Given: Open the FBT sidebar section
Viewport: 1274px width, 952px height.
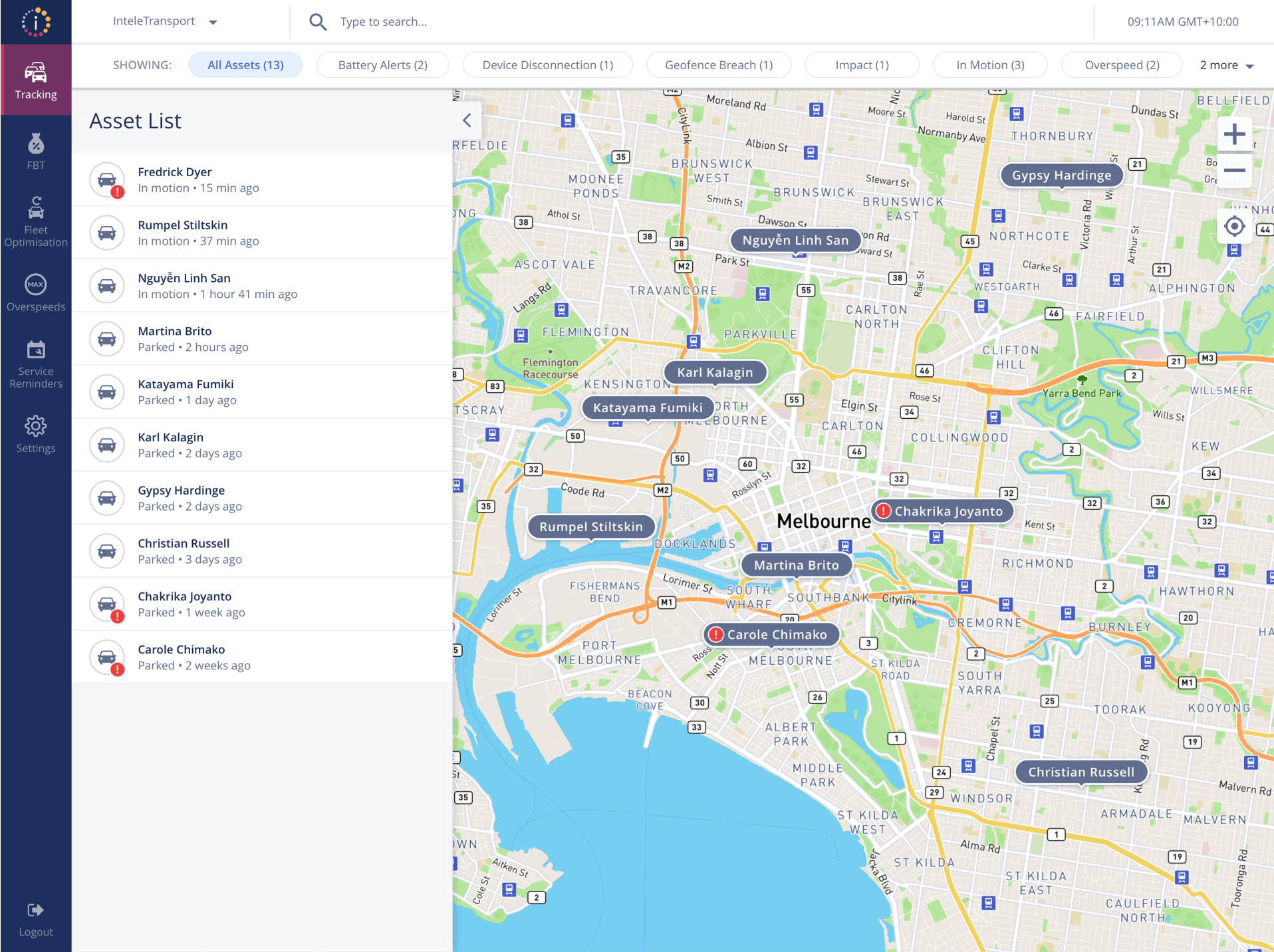Looking at the screenshot, I should (36, 152).
